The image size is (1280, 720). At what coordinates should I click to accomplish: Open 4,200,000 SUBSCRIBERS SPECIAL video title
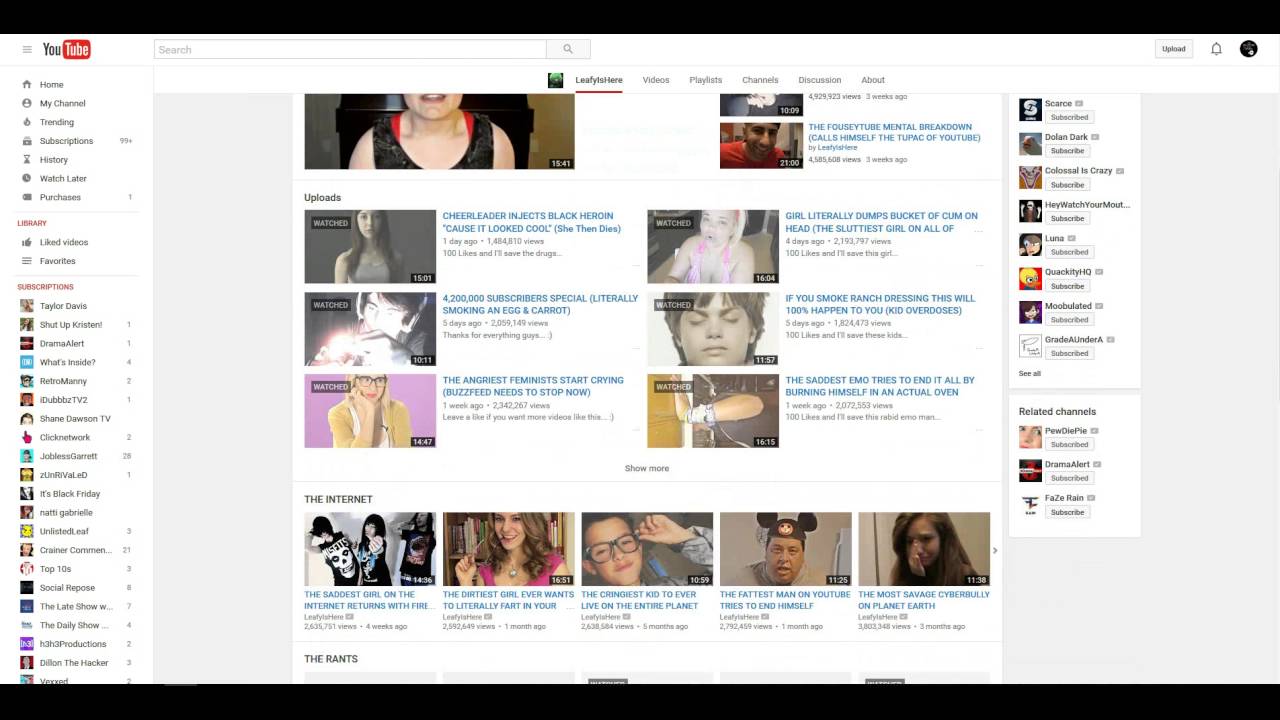click(540, 304)
